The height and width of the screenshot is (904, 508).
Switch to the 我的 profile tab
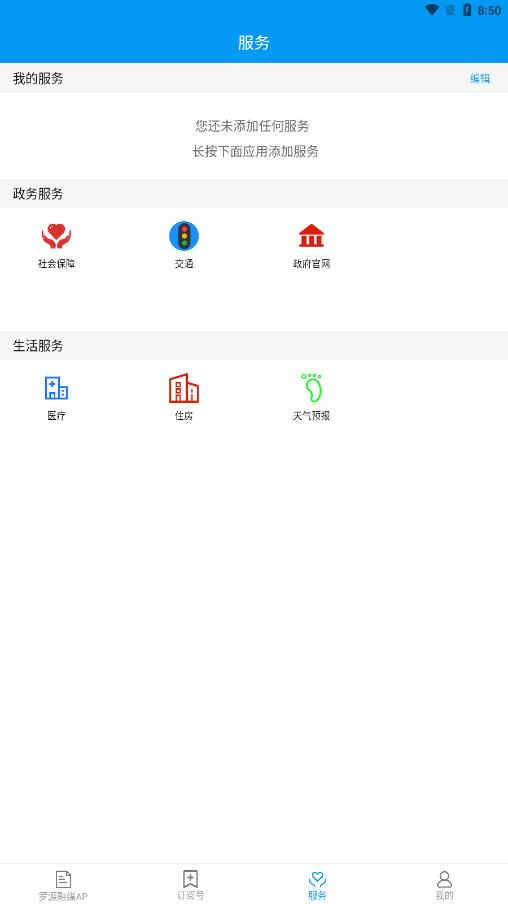444,885
